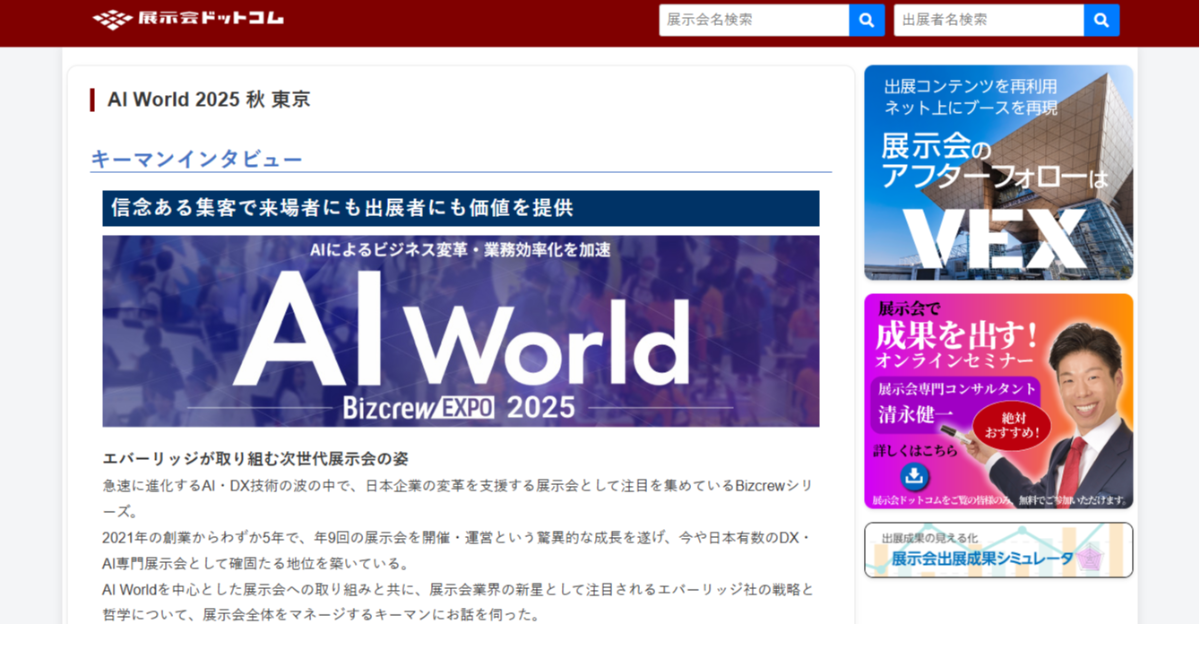Select the キーマンインタビュー section heading
This screenshot has width=1200, height=650.
point(196,159)
